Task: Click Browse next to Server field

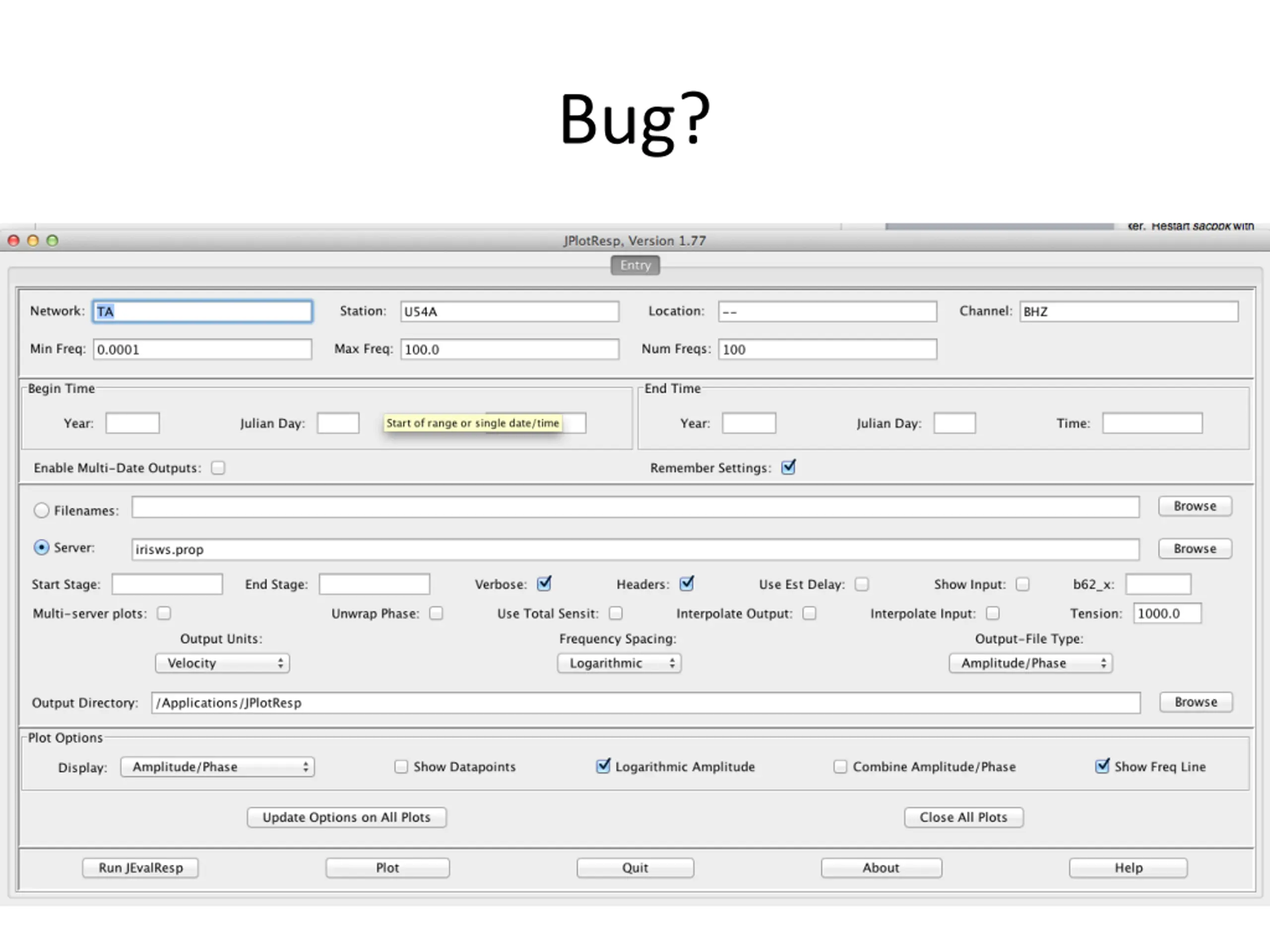Action: (1195, 548)
